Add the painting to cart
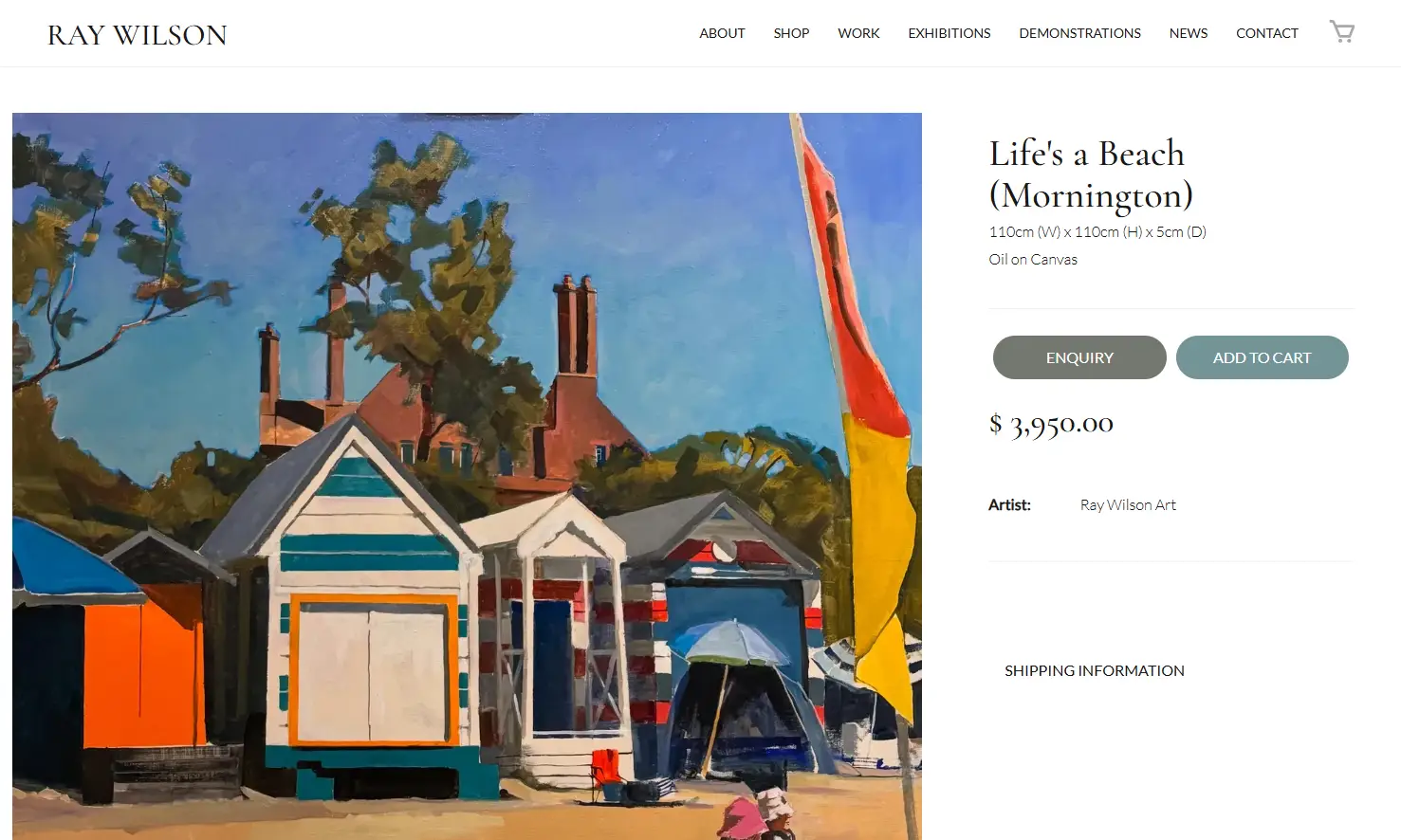This screenshot has height=840, width=1401. (x=1262, y=357)
